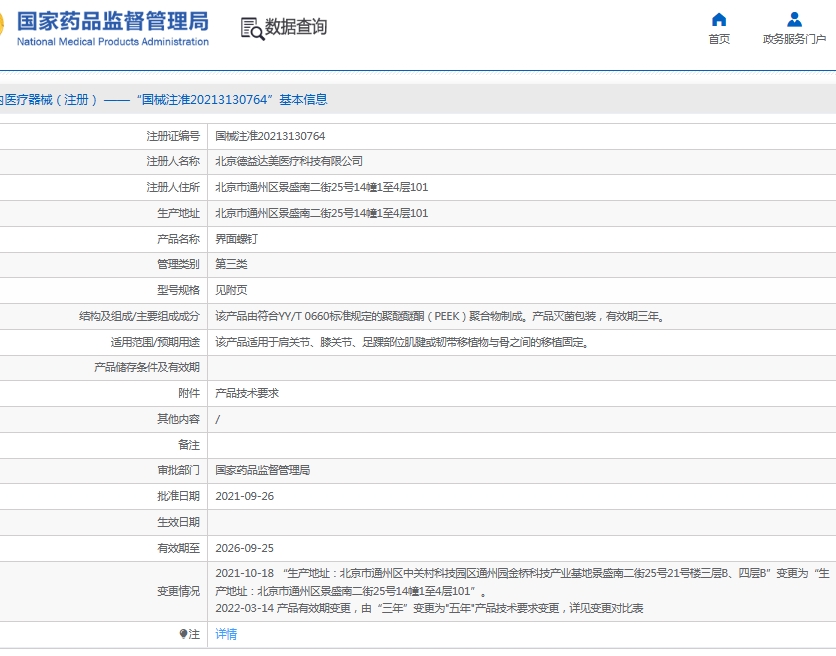Click the 注册人住所 address value

(321, 187)
